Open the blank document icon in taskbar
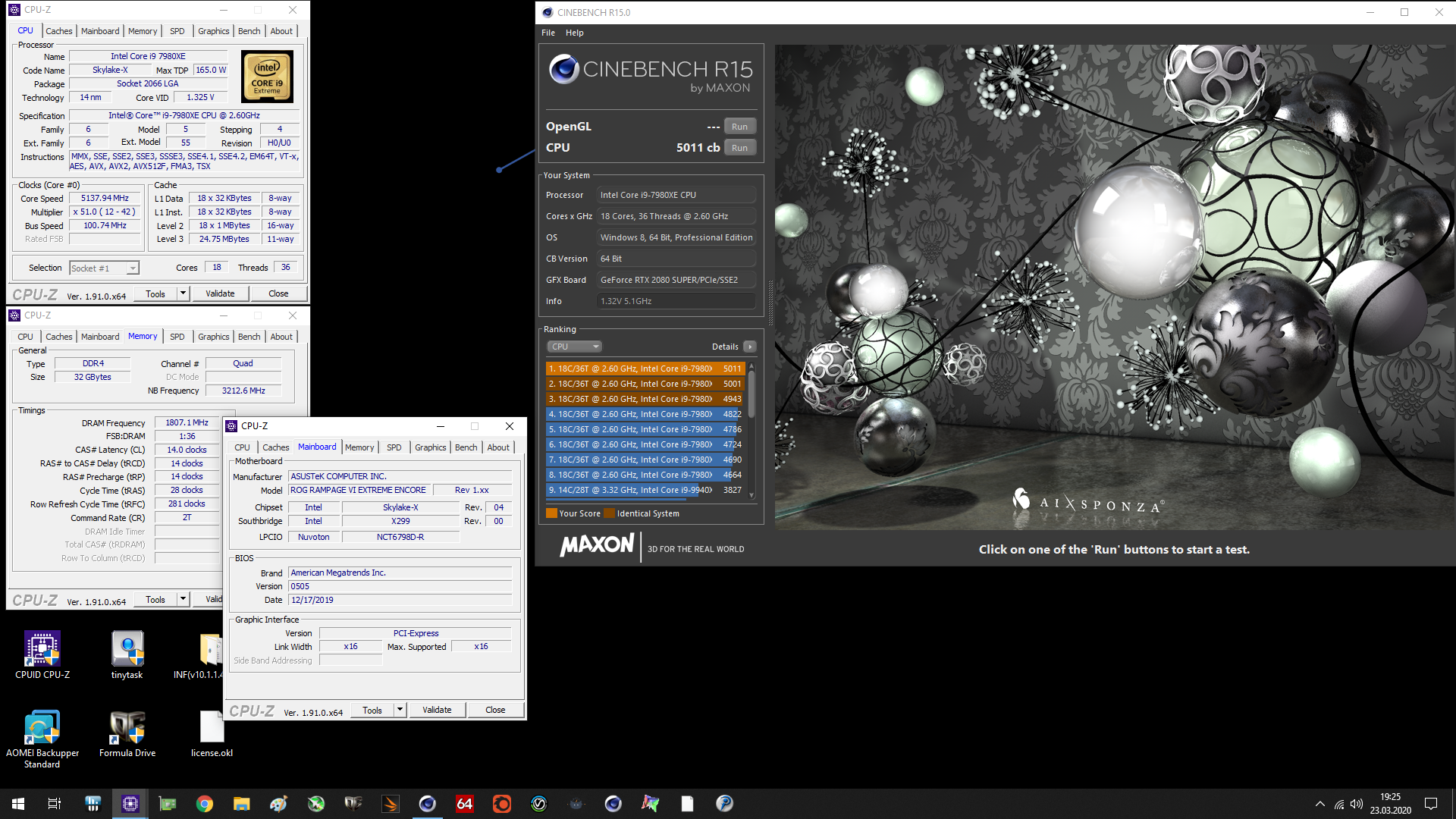Viewport: 1456px width, 819px height. 687,804
